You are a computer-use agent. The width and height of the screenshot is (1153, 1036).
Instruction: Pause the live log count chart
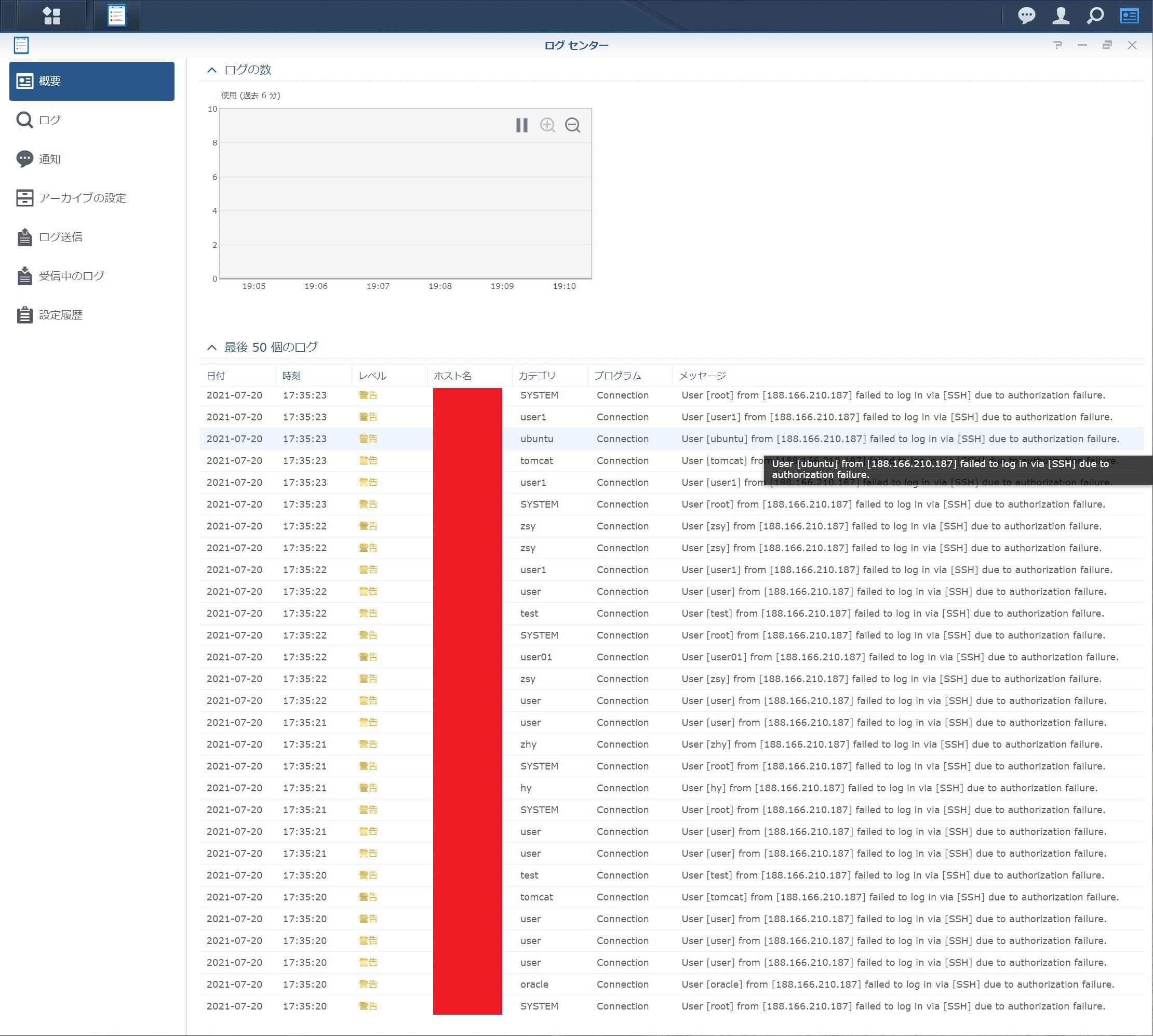click(x=521, y=125)
